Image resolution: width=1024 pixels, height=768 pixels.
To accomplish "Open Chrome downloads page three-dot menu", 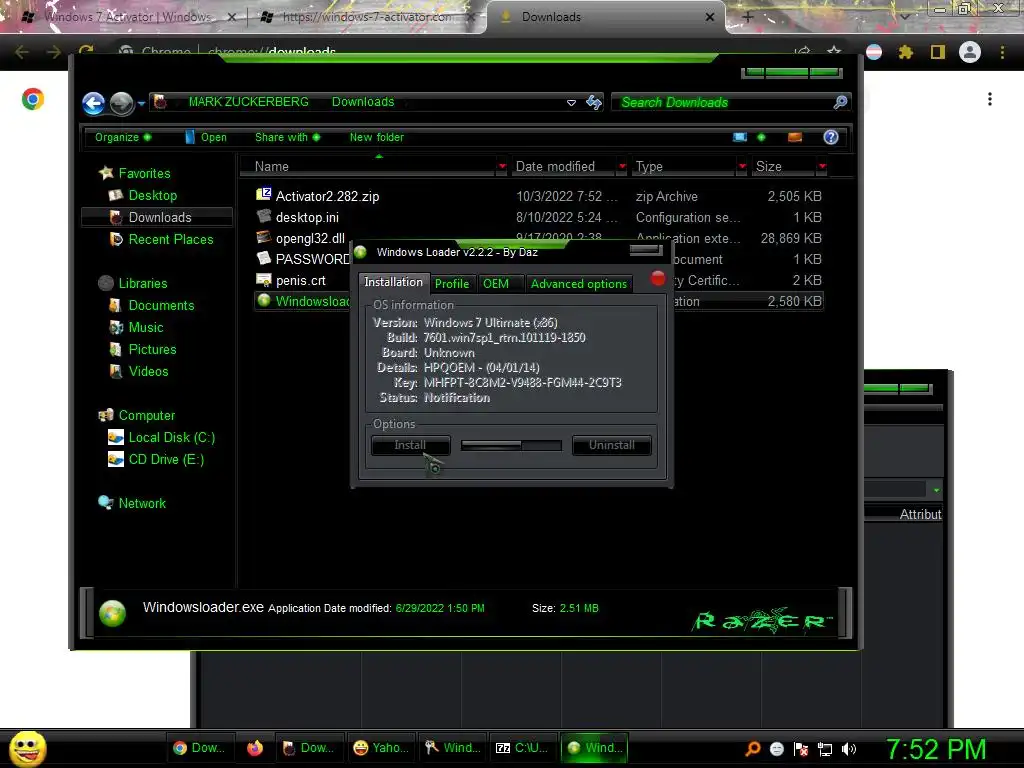I will pyautogui.click(x=990, y=99).
